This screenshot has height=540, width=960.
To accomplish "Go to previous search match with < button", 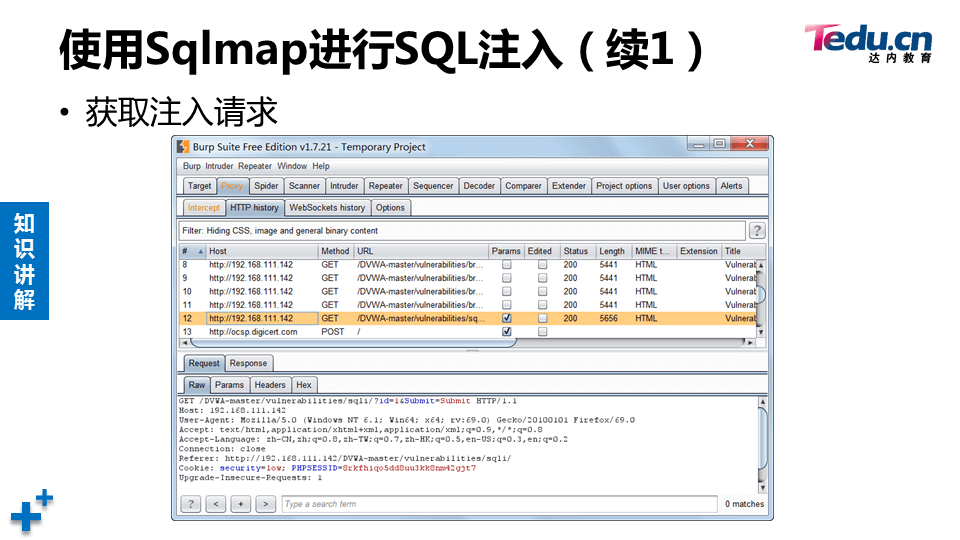I will pos(216,504).
